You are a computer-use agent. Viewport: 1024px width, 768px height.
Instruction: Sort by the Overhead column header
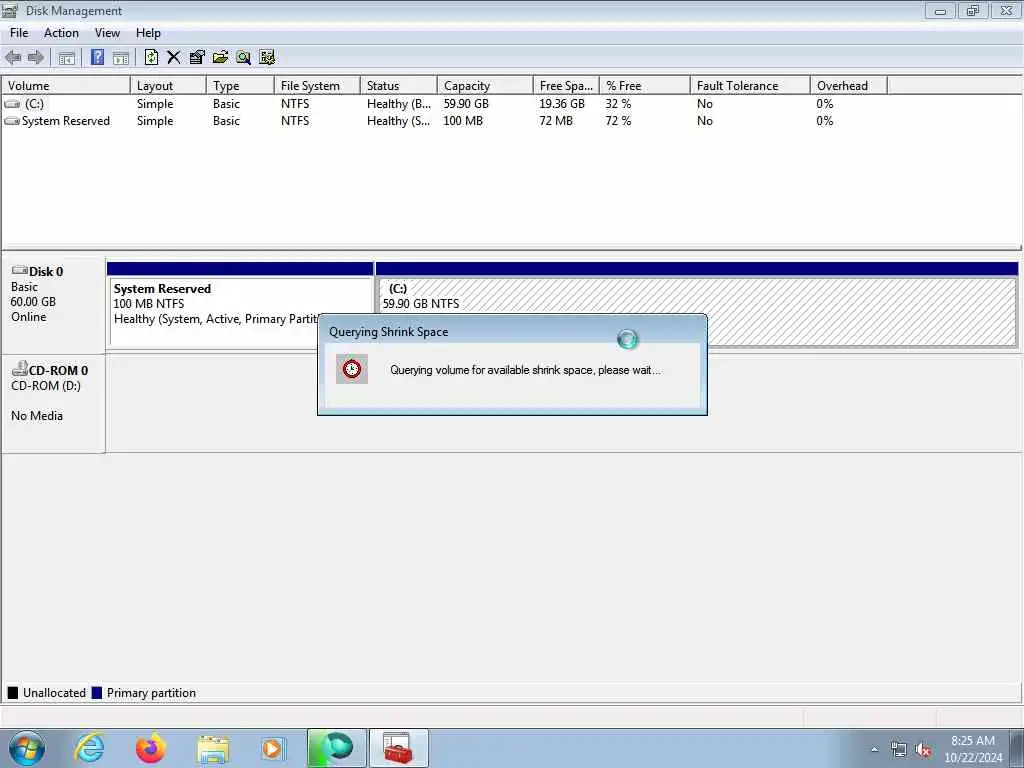coord(849,86)
